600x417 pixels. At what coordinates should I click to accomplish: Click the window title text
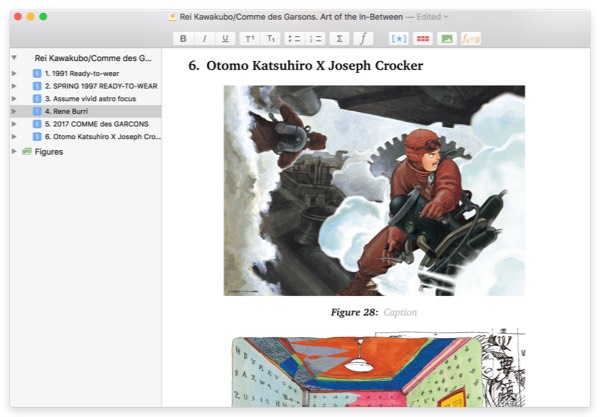click(x=291, y=17)
